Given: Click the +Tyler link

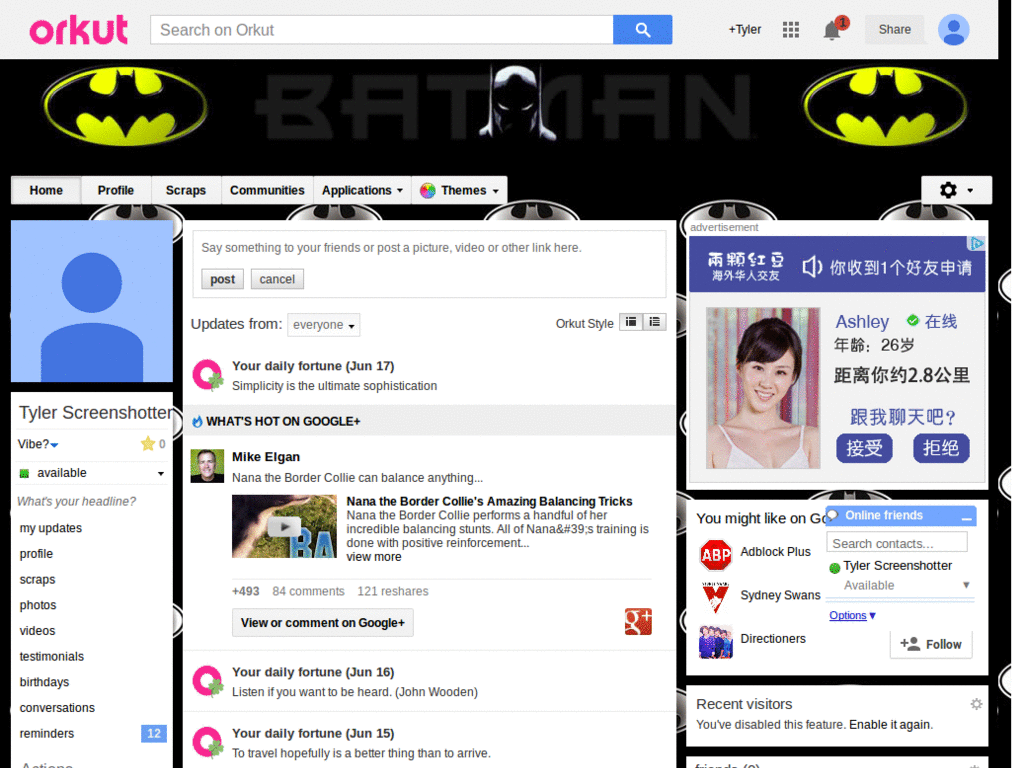Looking at the screenshot, I should click(744, 29).
